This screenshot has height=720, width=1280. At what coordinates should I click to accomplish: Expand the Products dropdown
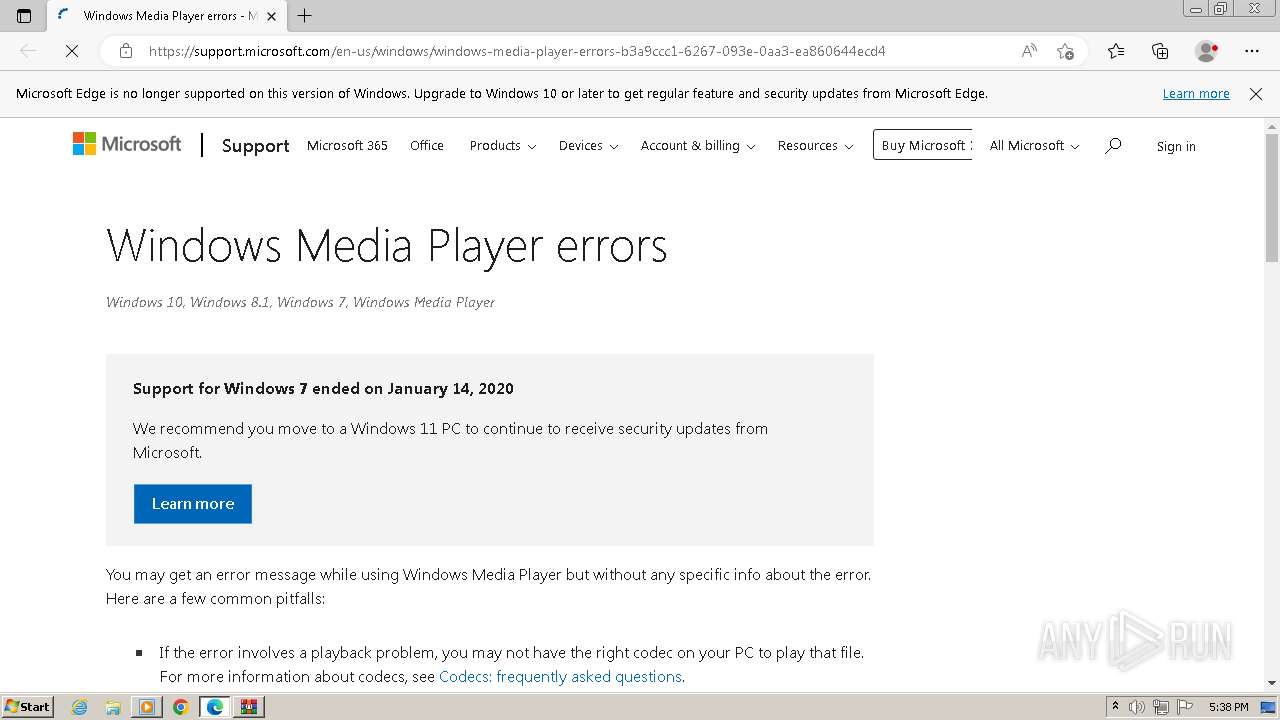tap(503, 146)
